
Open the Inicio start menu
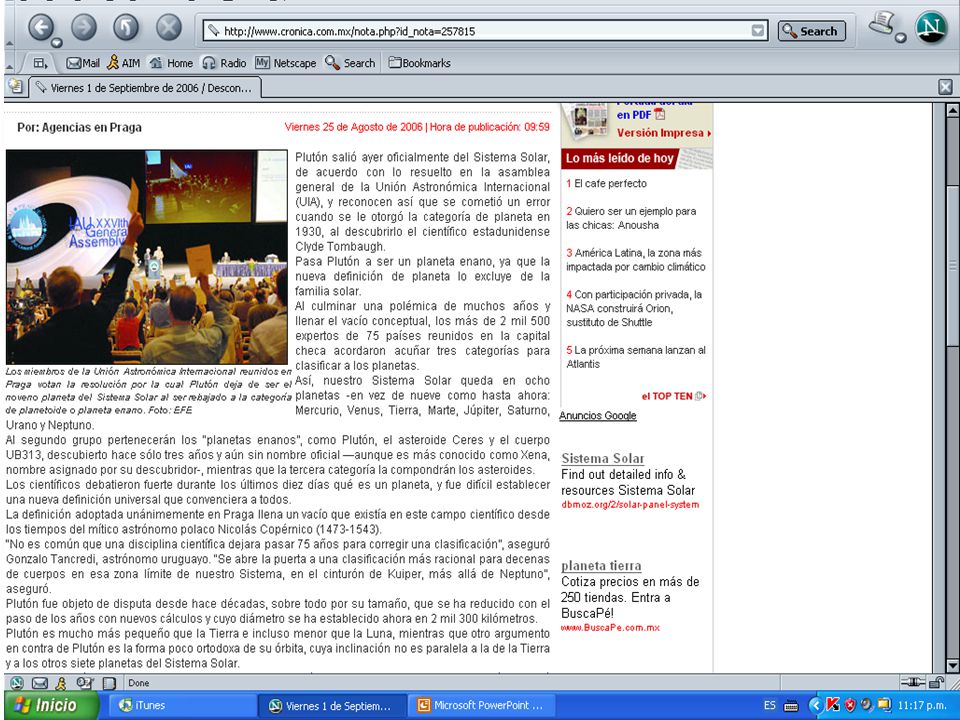coord(51,705)
